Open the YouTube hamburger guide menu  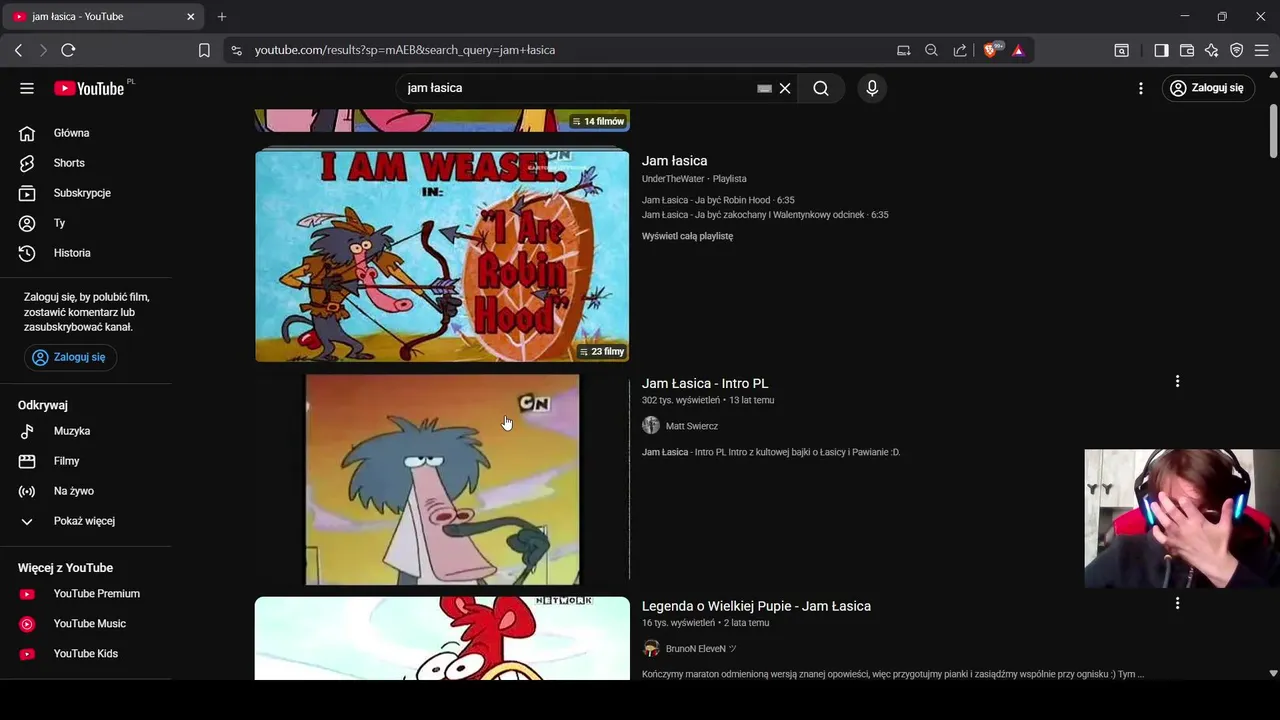point(27,88)
